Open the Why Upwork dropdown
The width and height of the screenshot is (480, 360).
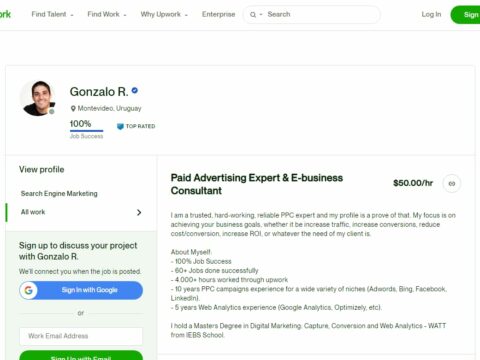pyautogui.click(x=164, y=14)
